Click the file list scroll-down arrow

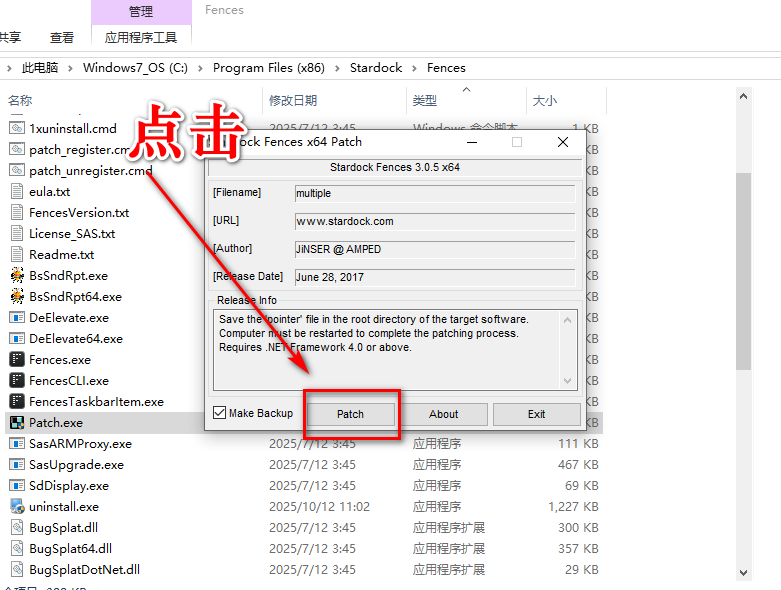(x=743, y=573)
